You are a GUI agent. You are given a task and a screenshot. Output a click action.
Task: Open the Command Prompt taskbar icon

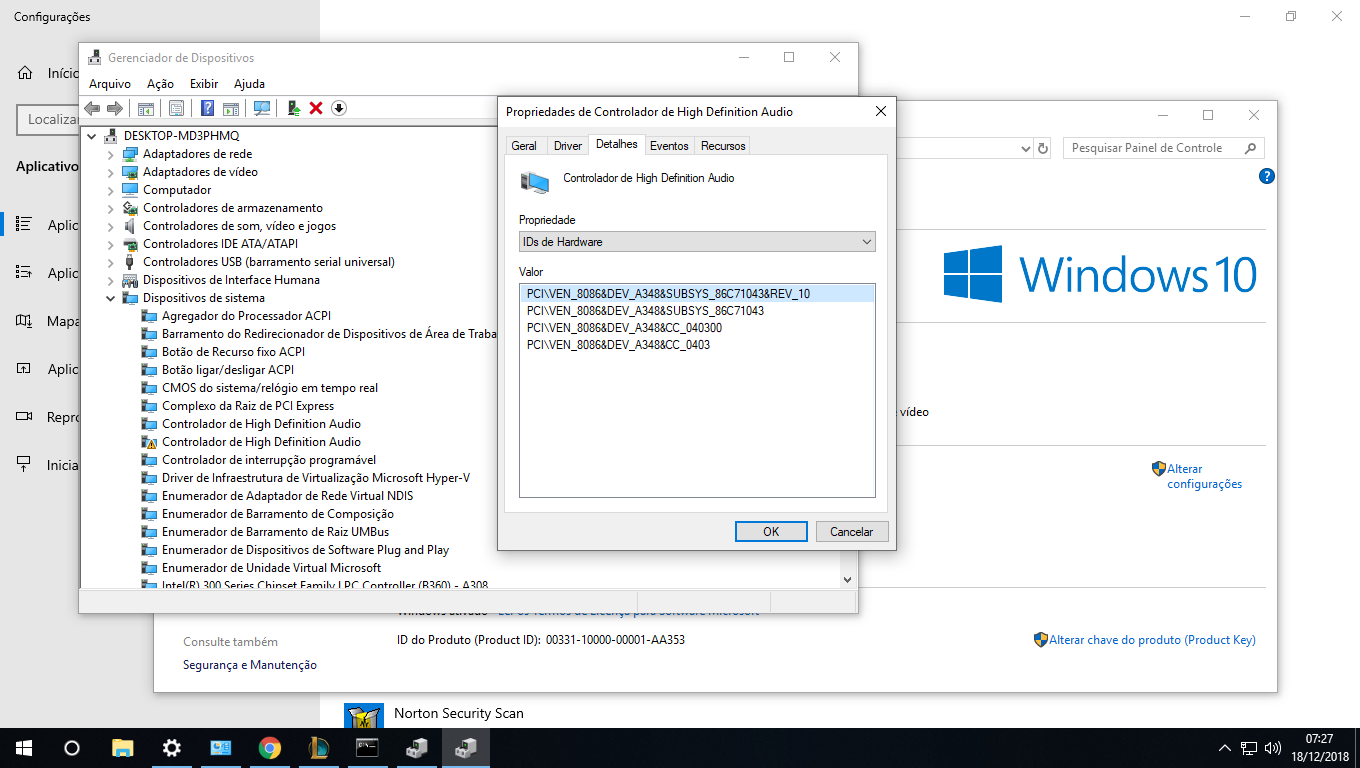click(x=367, y=747)
